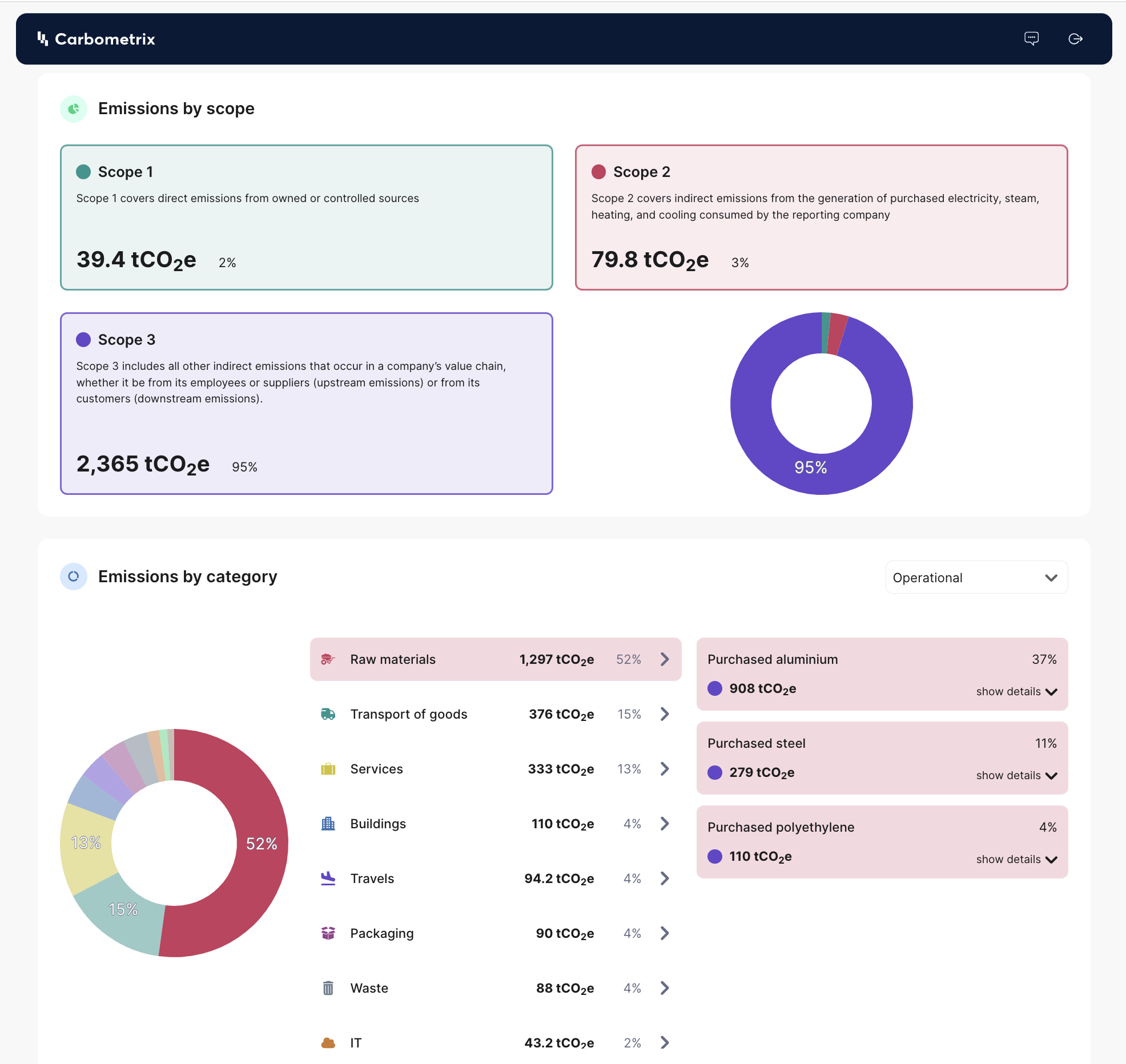
Task: Click the Emissions by category circle icon
Action: (x=74, y=577)
